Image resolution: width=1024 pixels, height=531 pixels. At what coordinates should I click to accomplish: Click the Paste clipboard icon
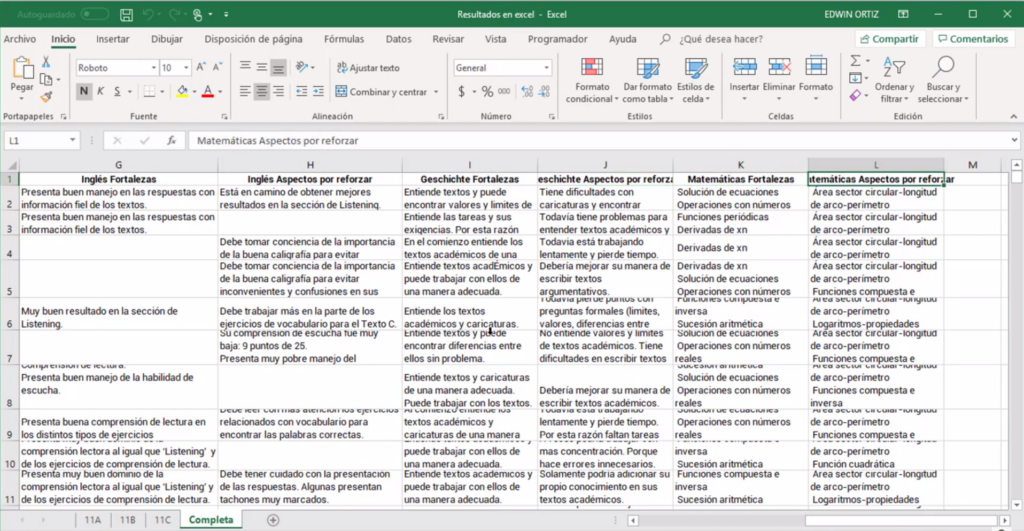pyautogui.click(x=22, y=68)
